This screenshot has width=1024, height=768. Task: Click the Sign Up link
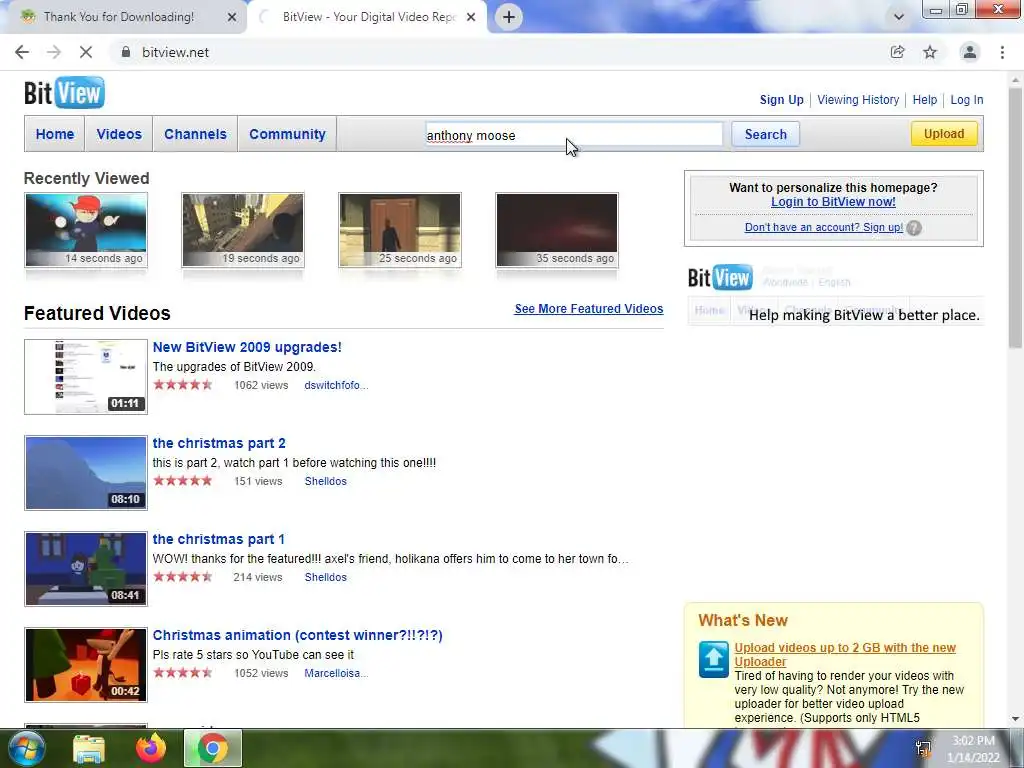(781, 100)
